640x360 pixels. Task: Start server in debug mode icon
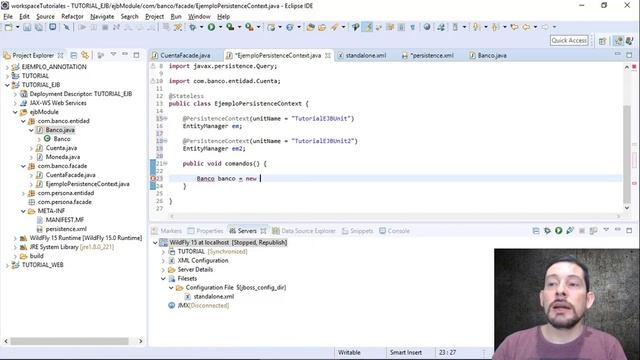547,231
